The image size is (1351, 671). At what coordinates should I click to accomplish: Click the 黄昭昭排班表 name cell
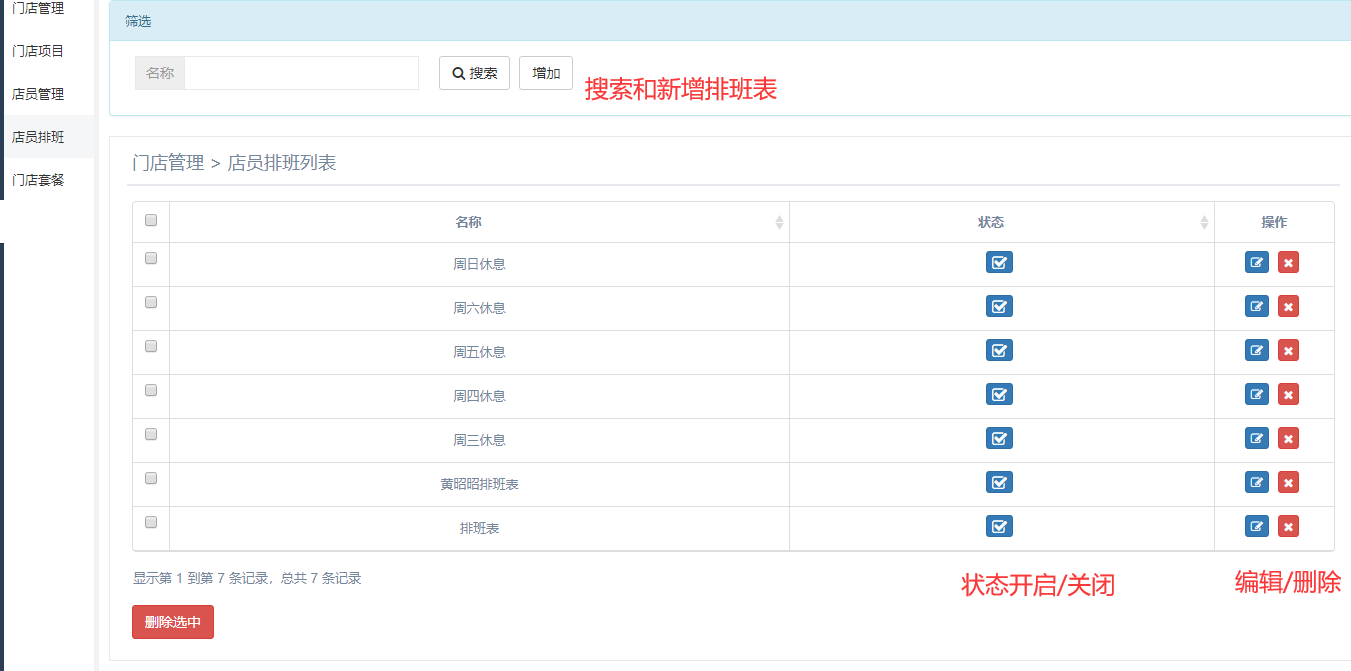click(479, 484)
